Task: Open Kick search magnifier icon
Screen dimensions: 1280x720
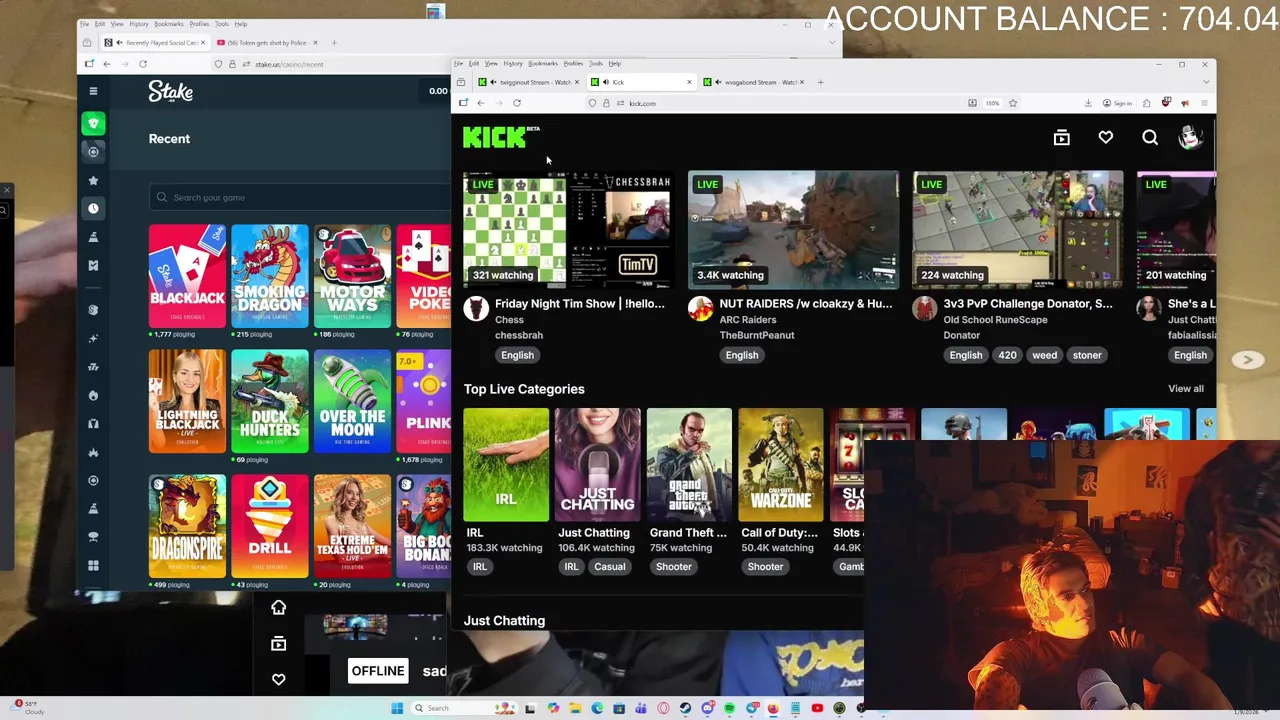Action: pos(1150,138)
